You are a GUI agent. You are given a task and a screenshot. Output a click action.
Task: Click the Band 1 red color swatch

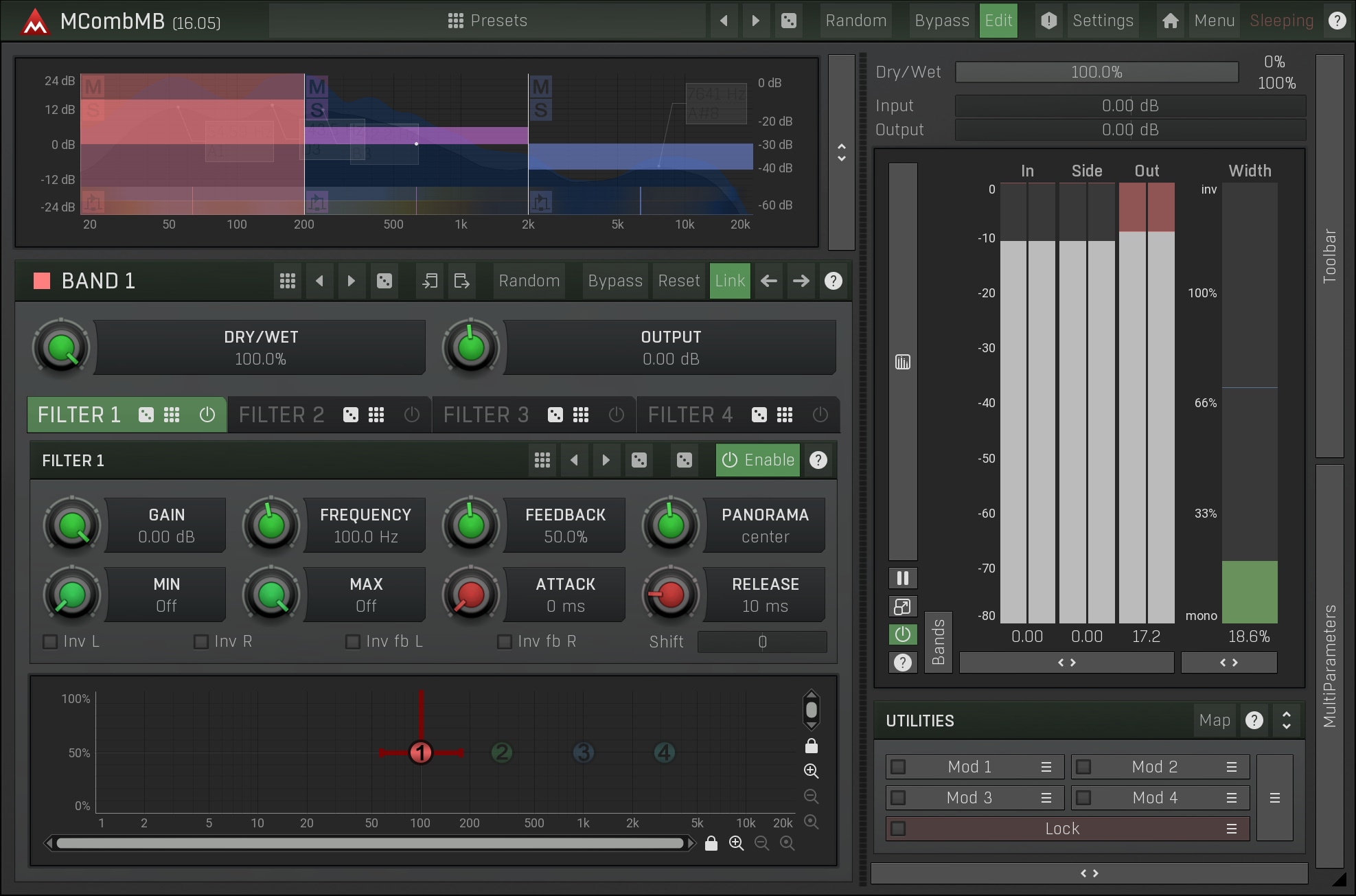pos(42,281)
